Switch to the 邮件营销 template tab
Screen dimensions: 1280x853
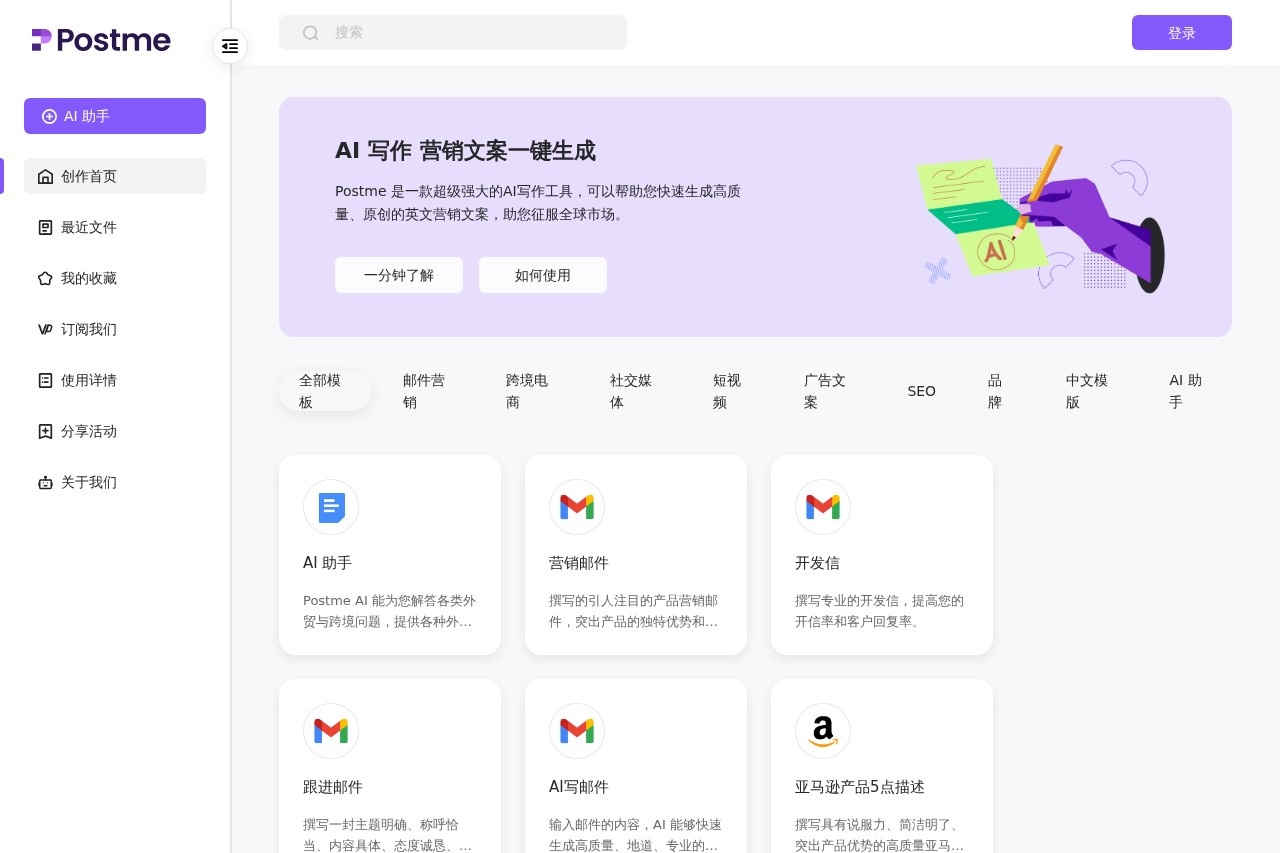click(424, 391)
